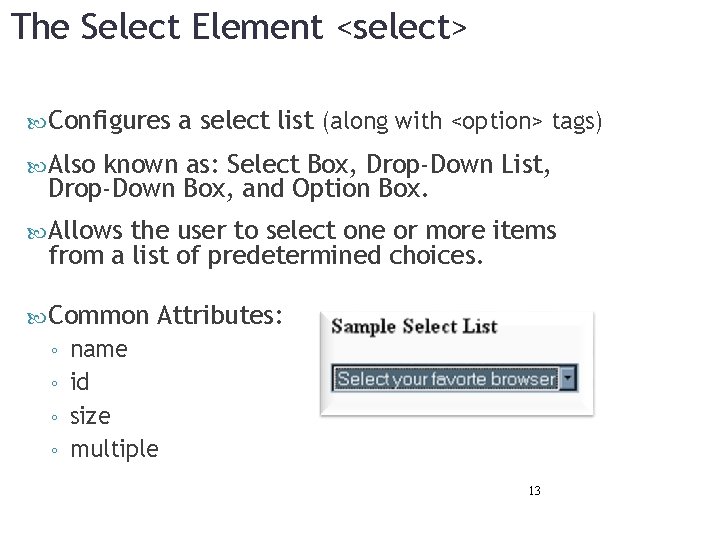This screenshot has height=540, width=720.
Task: Click the sub-bullet circle beside 'id'
Action: [x=54, y=384]
